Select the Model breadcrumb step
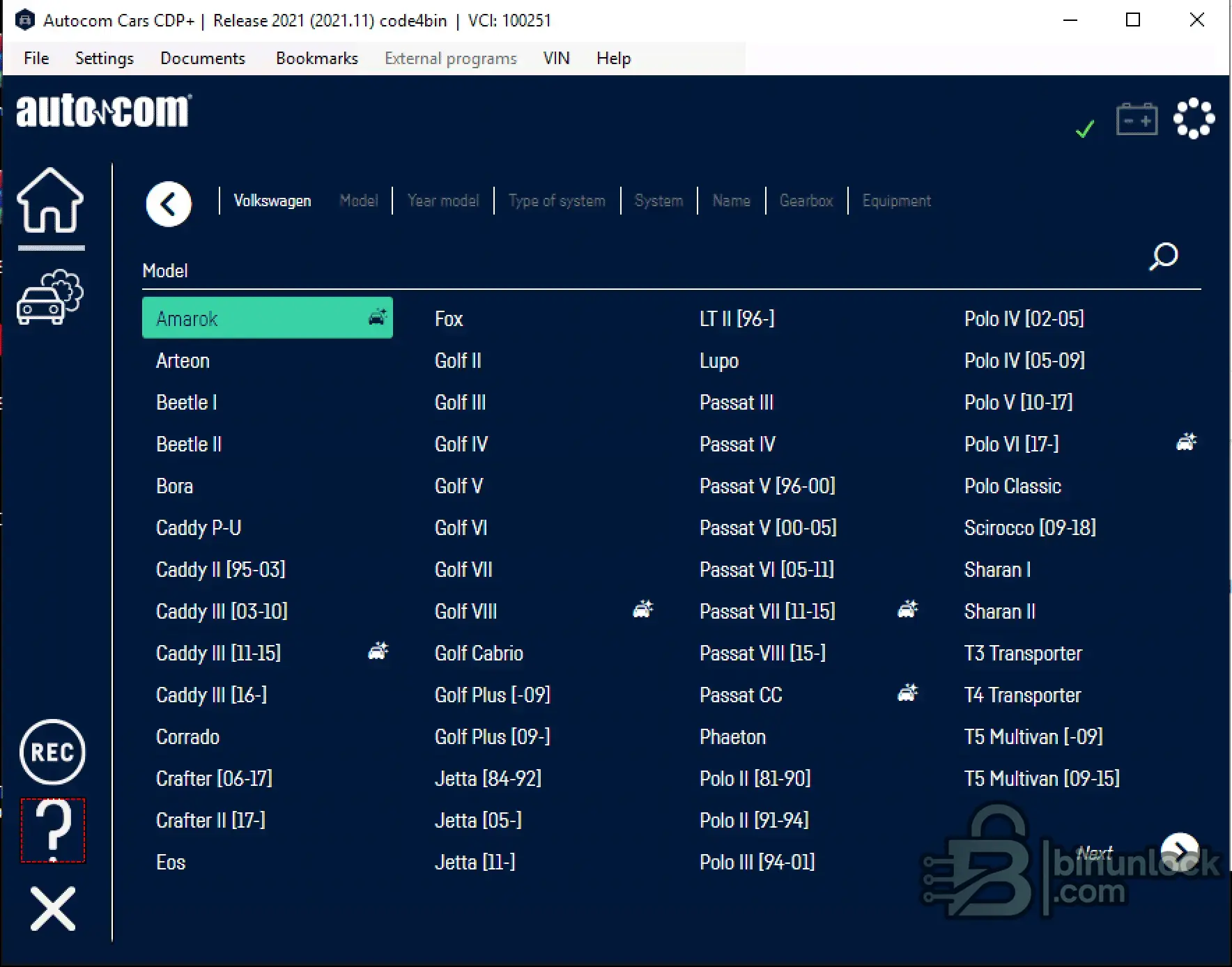 [x=359, y=201]
